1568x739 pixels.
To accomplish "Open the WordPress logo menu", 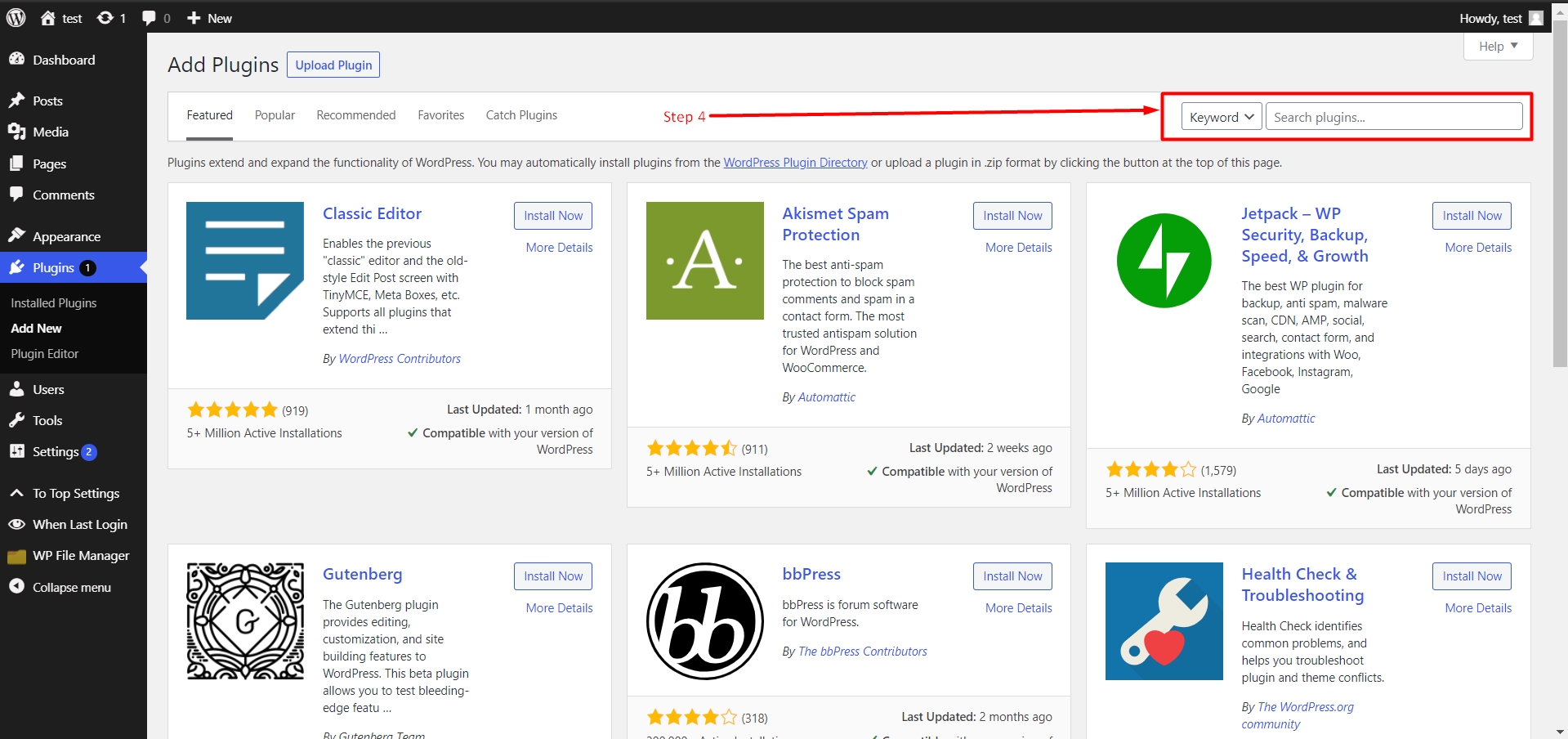I will tap(16, 17).
